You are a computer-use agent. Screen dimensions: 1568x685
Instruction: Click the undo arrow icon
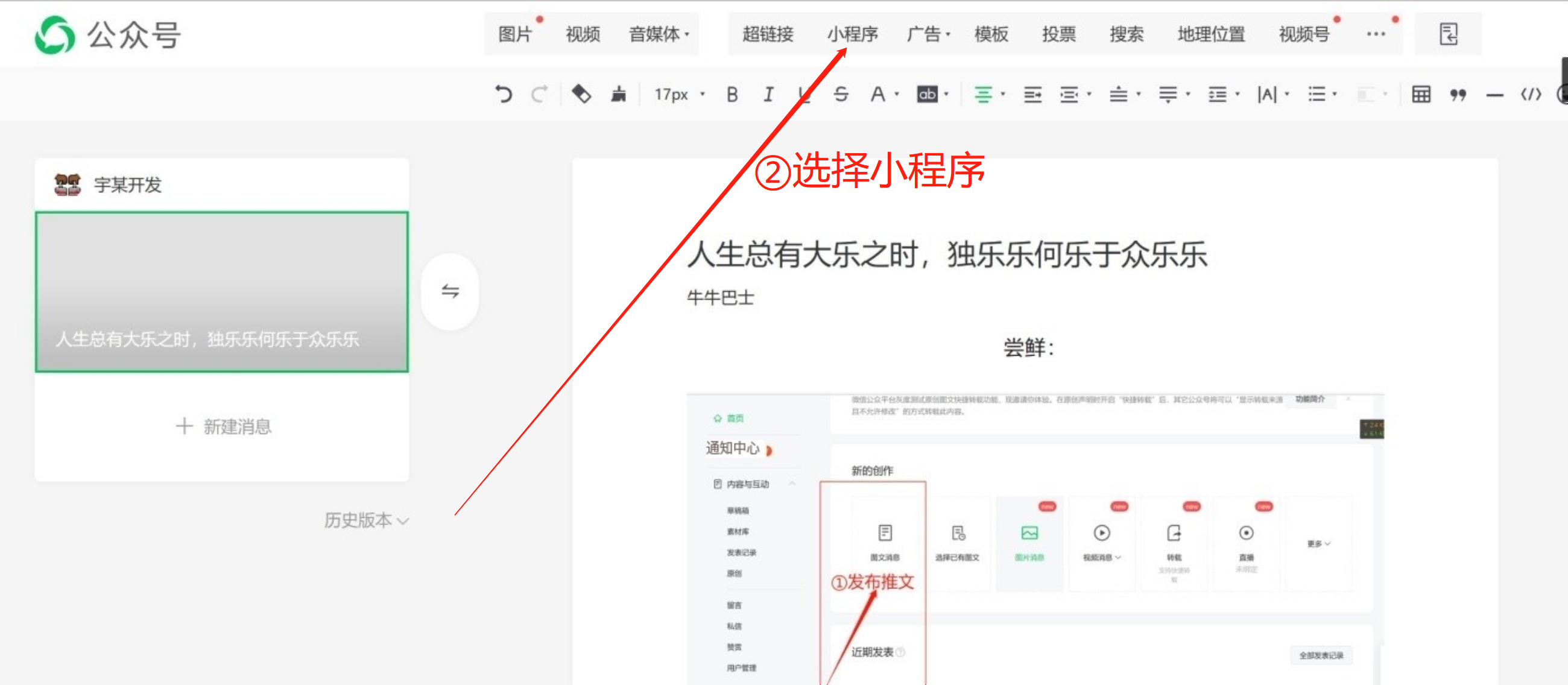pos(504,94)
